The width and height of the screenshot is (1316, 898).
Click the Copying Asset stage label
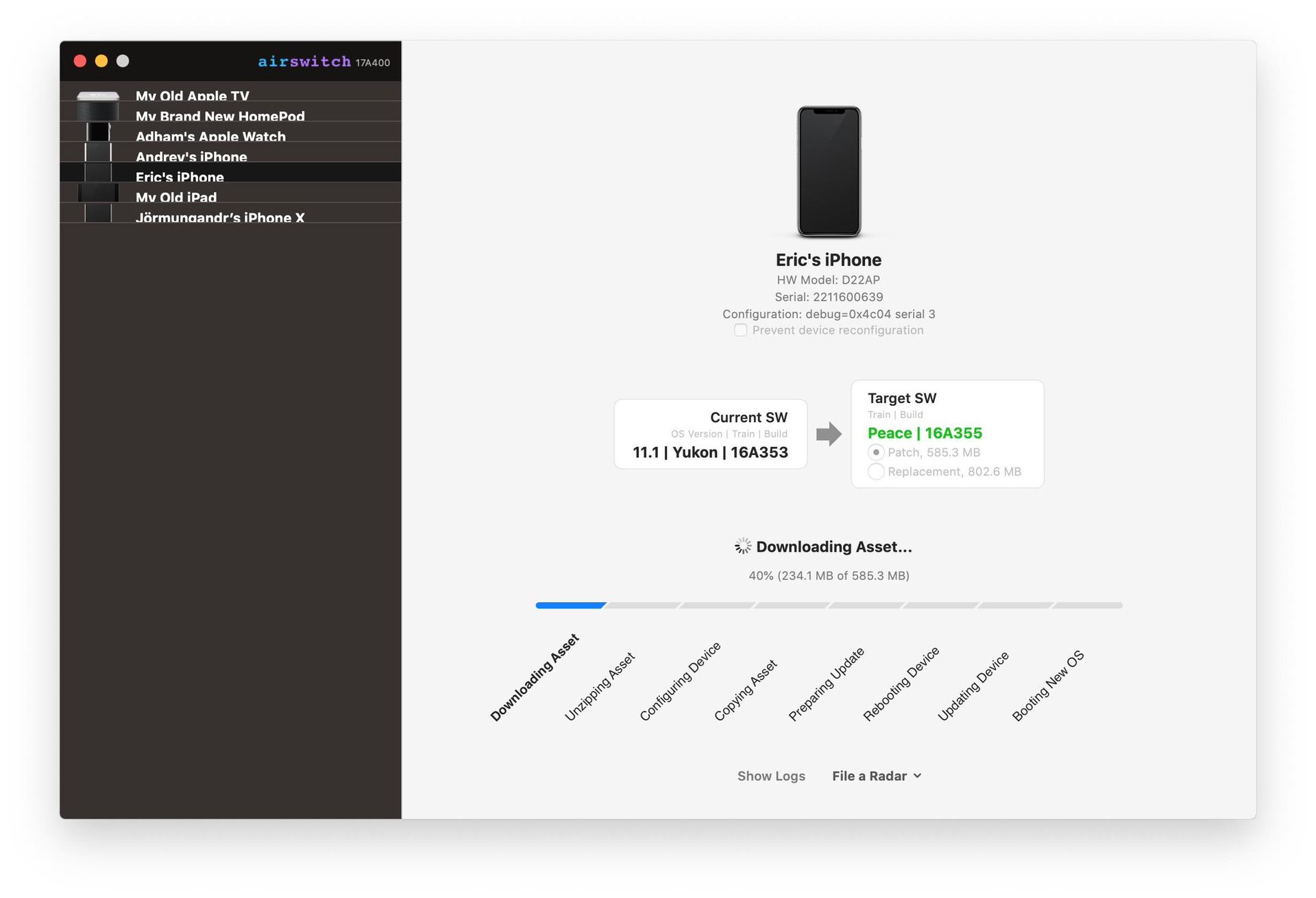pyautogui.click(x=746, y=690)
